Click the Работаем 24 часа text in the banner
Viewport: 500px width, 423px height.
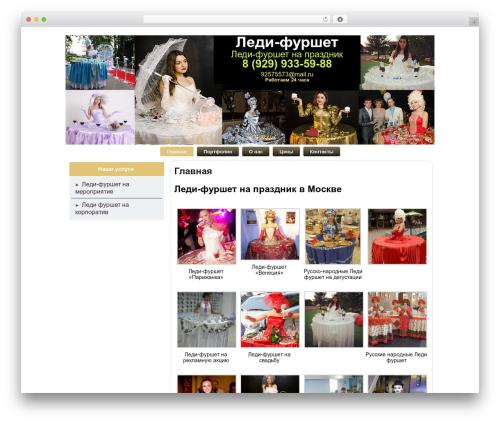point(287,80)
